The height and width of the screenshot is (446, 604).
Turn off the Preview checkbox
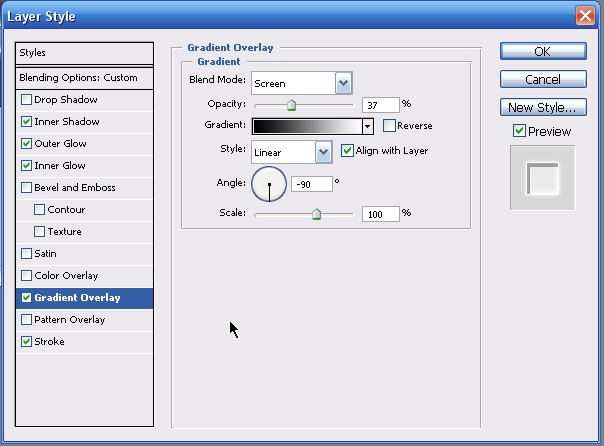click(518, 131)
